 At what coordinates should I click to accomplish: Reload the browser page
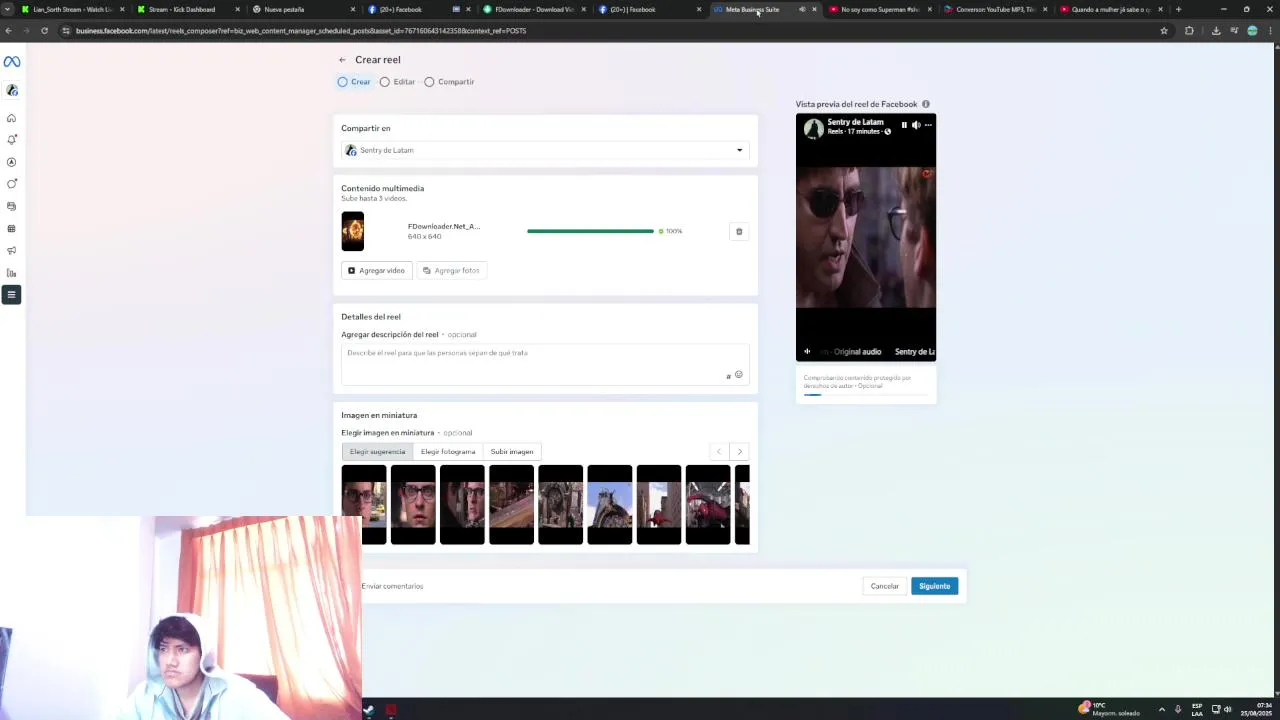click(x=44, y=30)
